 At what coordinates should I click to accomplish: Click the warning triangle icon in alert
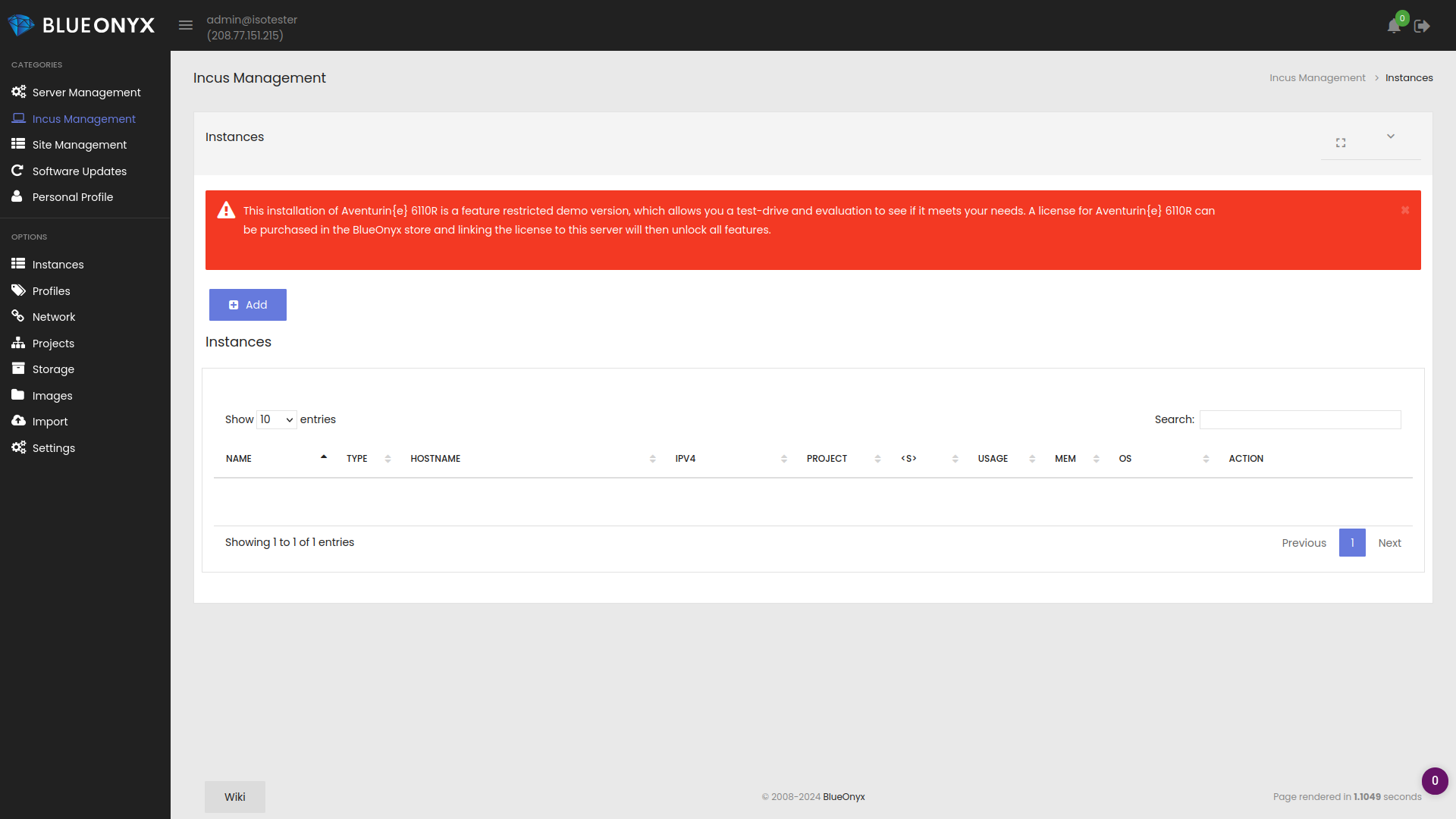(226, 210)
